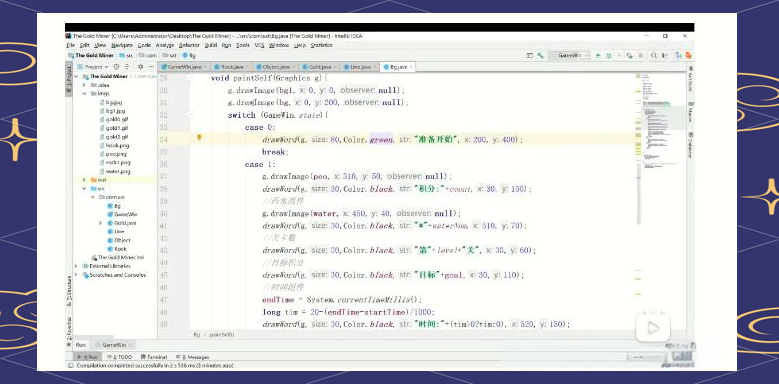Click paintSelf() in the editor breadcrumb
Viewport: 779px width, 384px height.
tap(222, 335)
